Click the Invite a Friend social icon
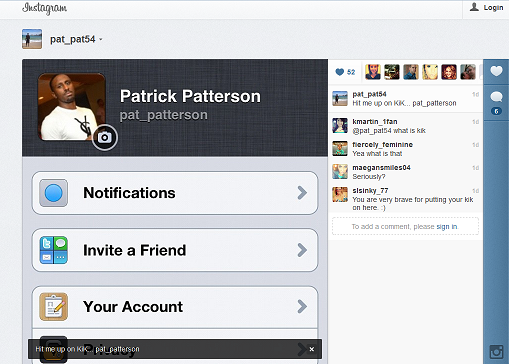The width and height of the screenshot is (509, 364). pyautogui.click(x=53, y=250)
